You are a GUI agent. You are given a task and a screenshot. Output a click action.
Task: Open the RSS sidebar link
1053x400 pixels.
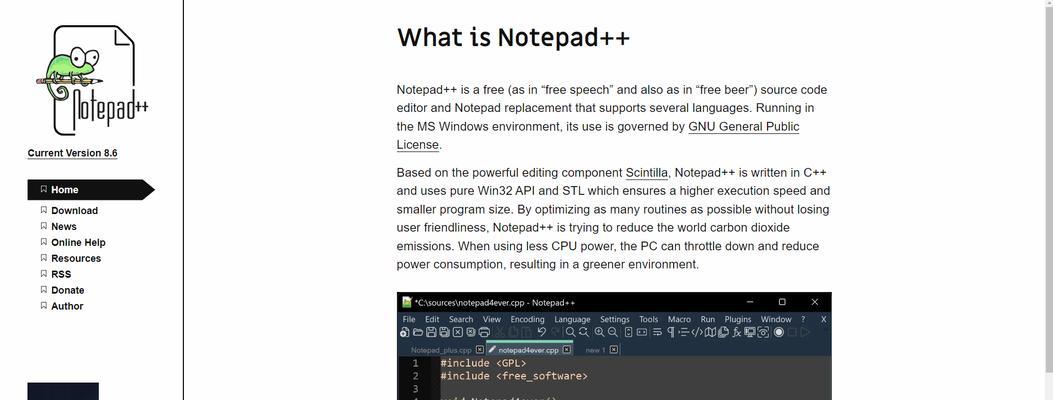tap(60, 274)
